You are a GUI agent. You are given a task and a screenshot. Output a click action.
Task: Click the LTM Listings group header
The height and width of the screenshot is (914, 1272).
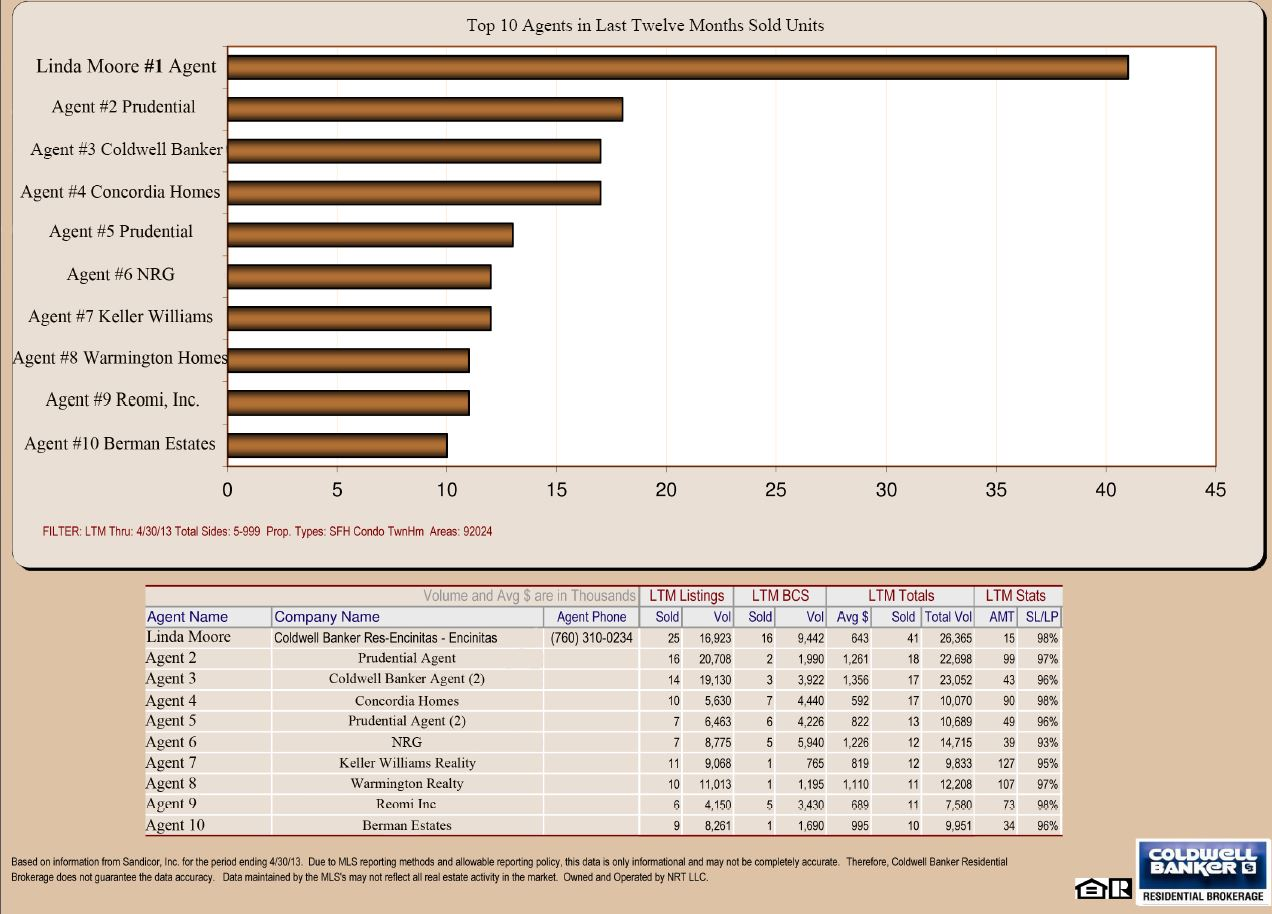(x=686, y=595)
